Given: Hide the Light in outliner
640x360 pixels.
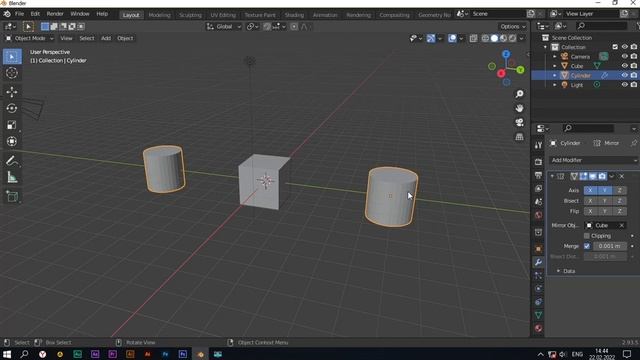Looking at the screenshot, I should point(624,85).
